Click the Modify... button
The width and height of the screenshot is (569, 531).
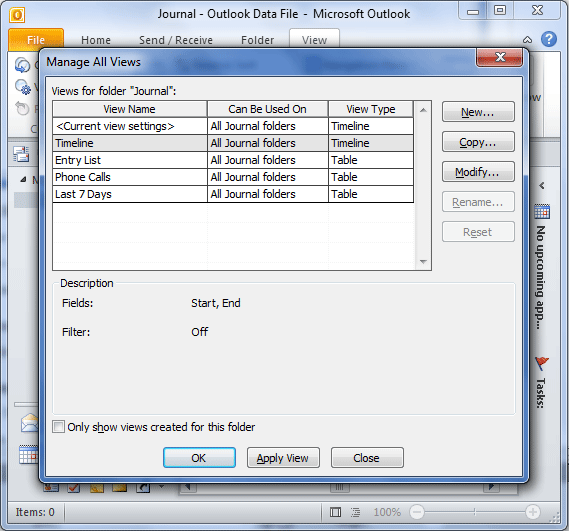tap(478, 172)
